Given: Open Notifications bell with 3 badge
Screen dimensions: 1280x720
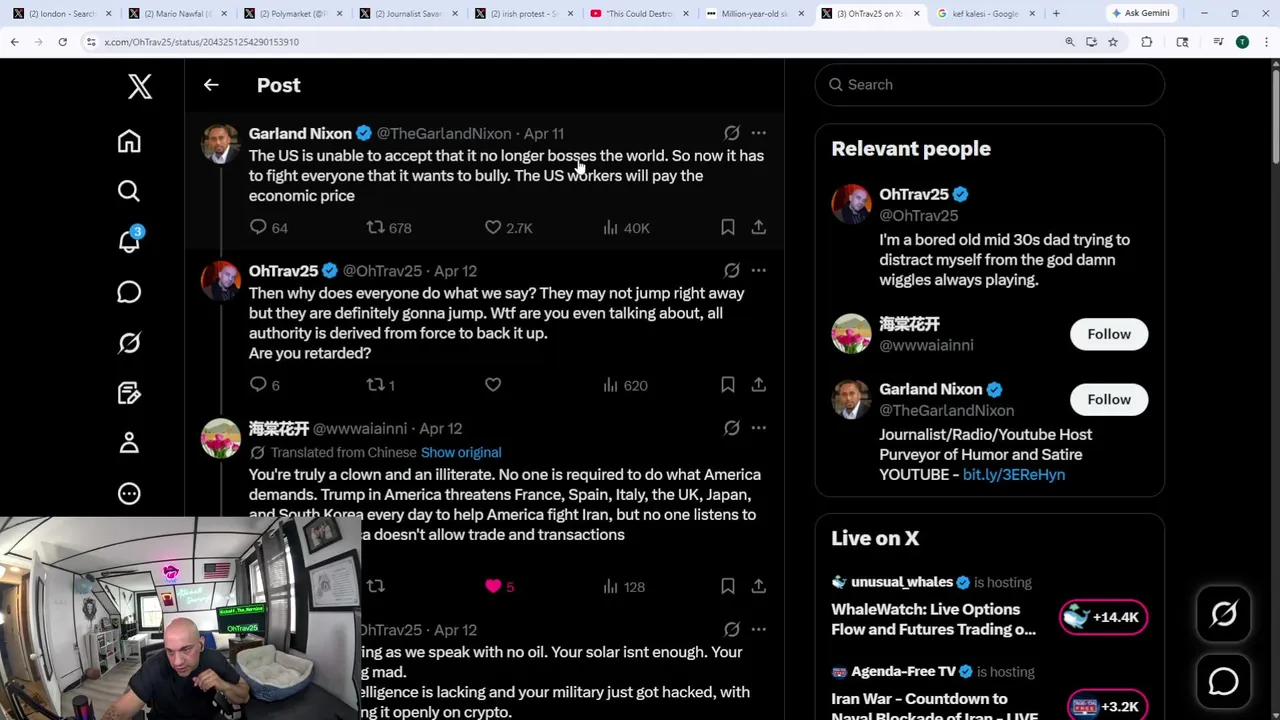Looking at the screenshot, I should pos(129,241).
